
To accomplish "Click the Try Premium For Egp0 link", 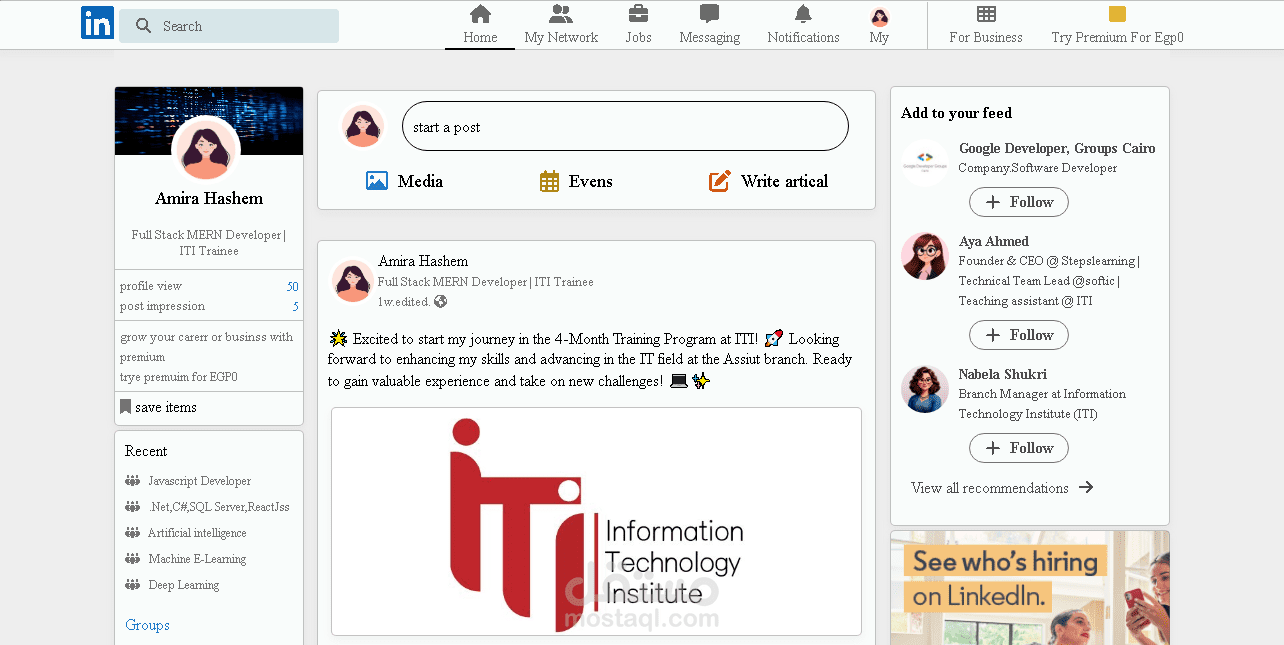I will [1117, 37].
